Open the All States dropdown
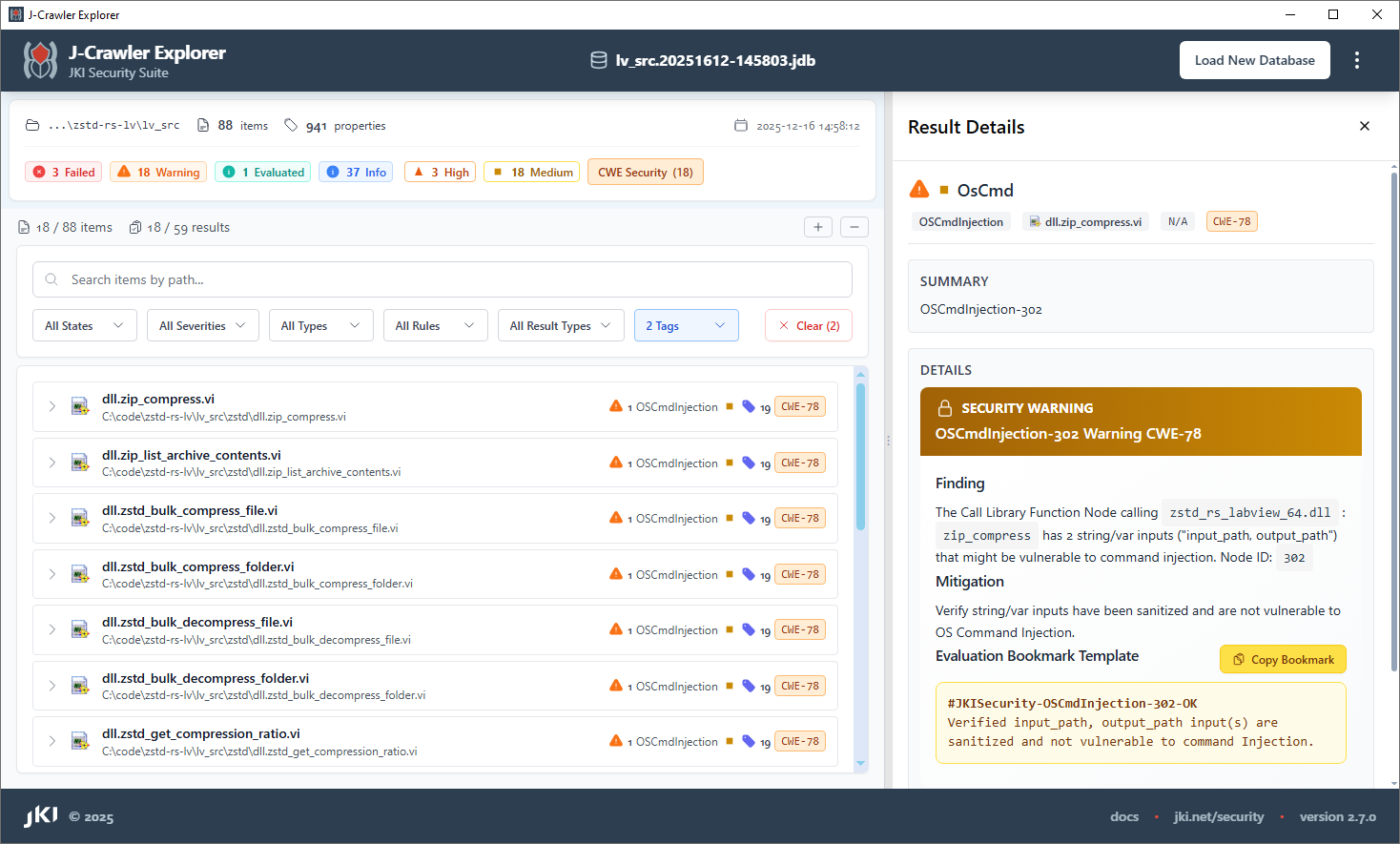This screenshot has height=844, width=1400. [84, 325]
